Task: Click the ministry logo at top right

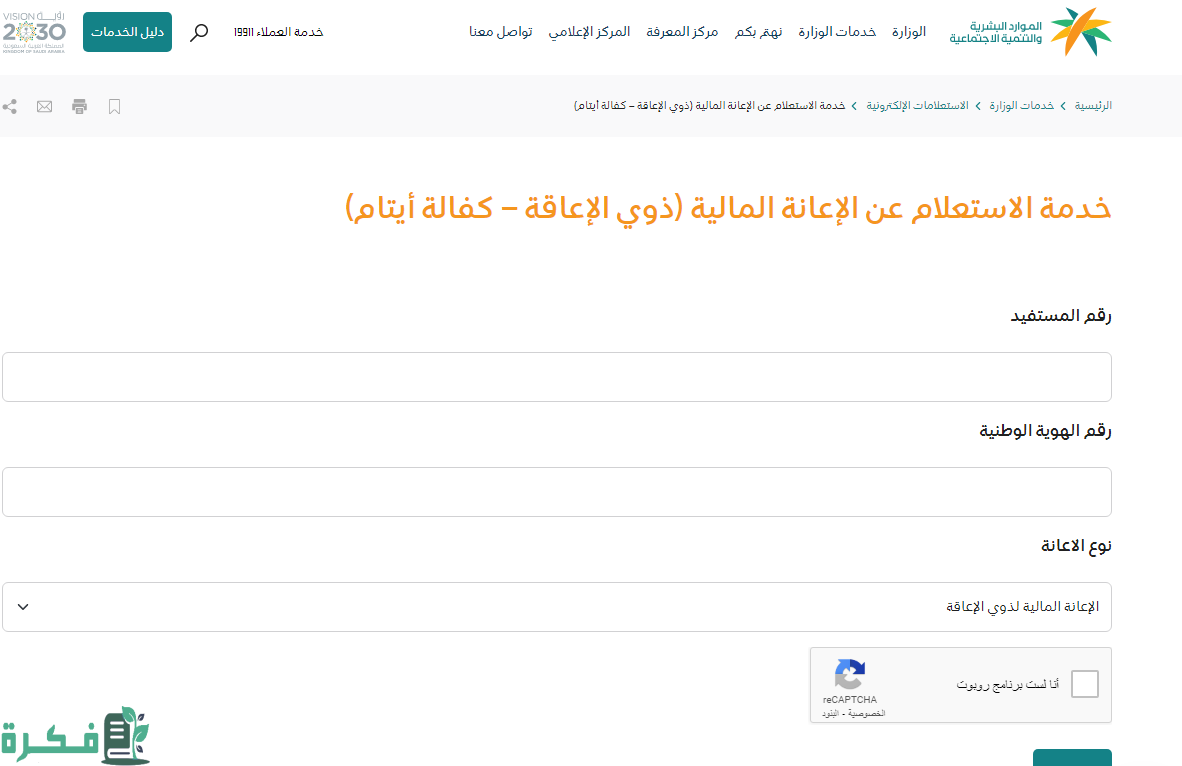Action: coord(1030,32)
